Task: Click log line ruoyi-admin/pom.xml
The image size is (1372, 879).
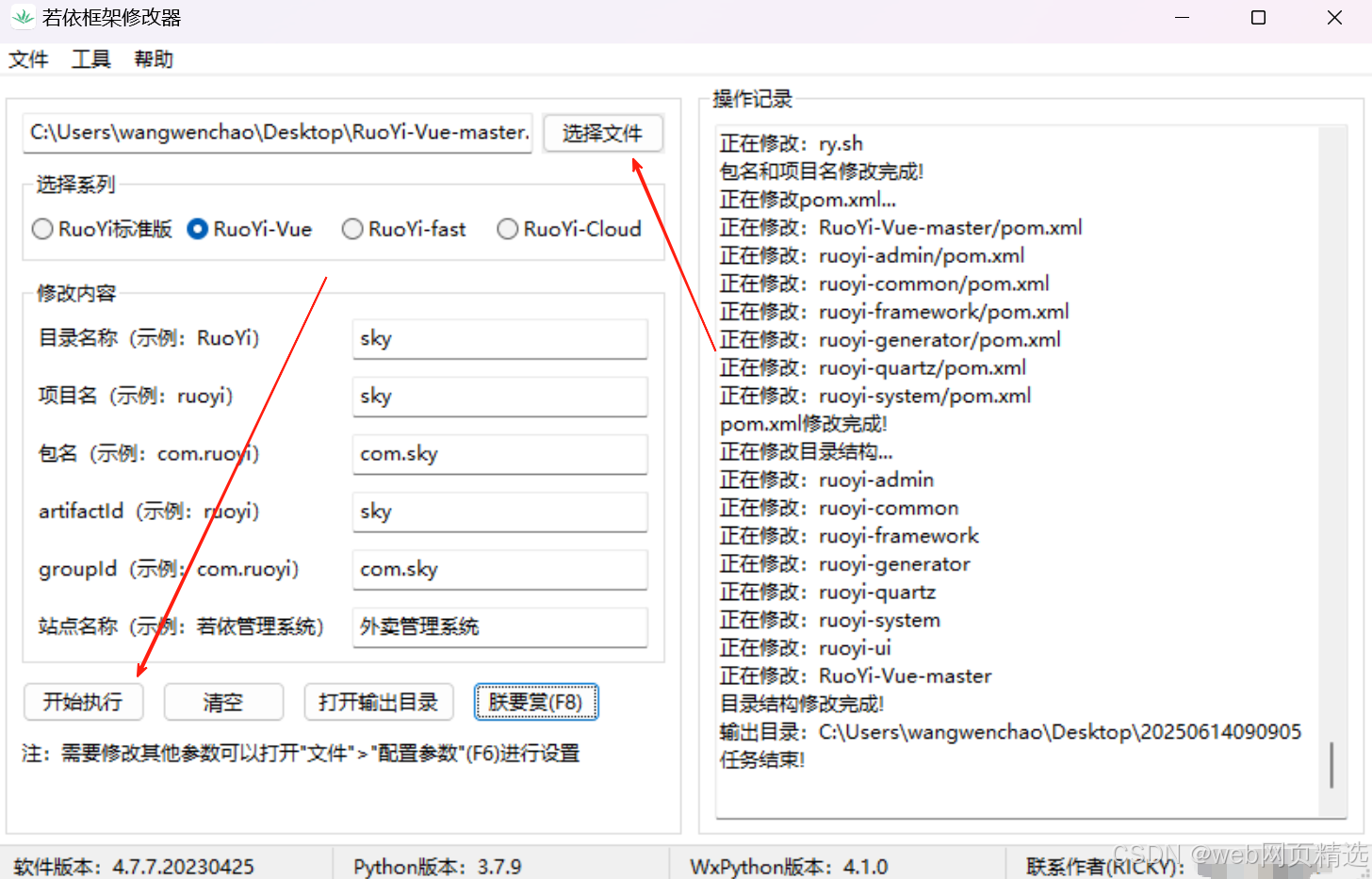Action: point(873,255)
